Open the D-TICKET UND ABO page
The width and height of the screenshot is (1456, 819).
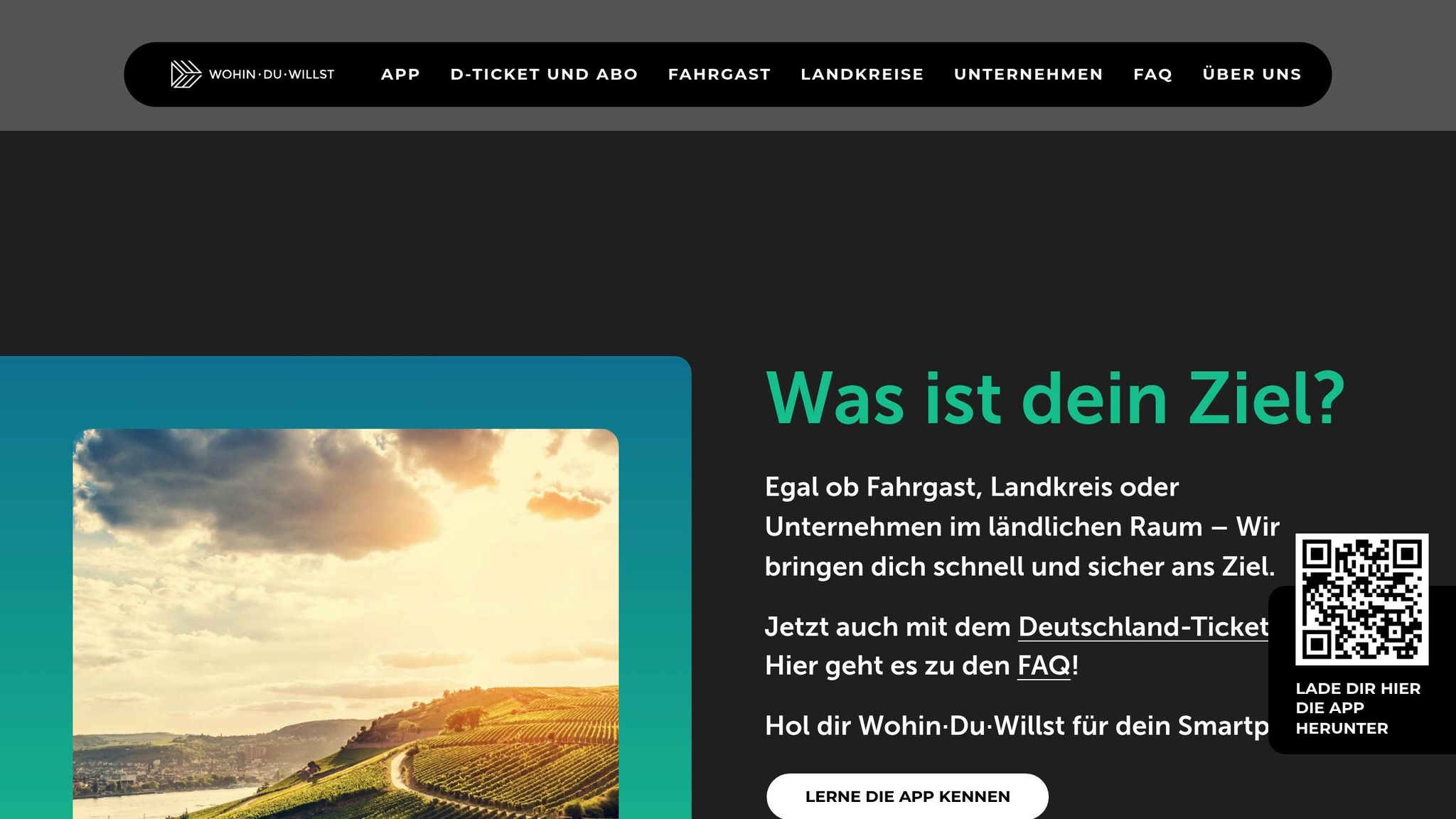pyautogui.click(x=544, y=74)
